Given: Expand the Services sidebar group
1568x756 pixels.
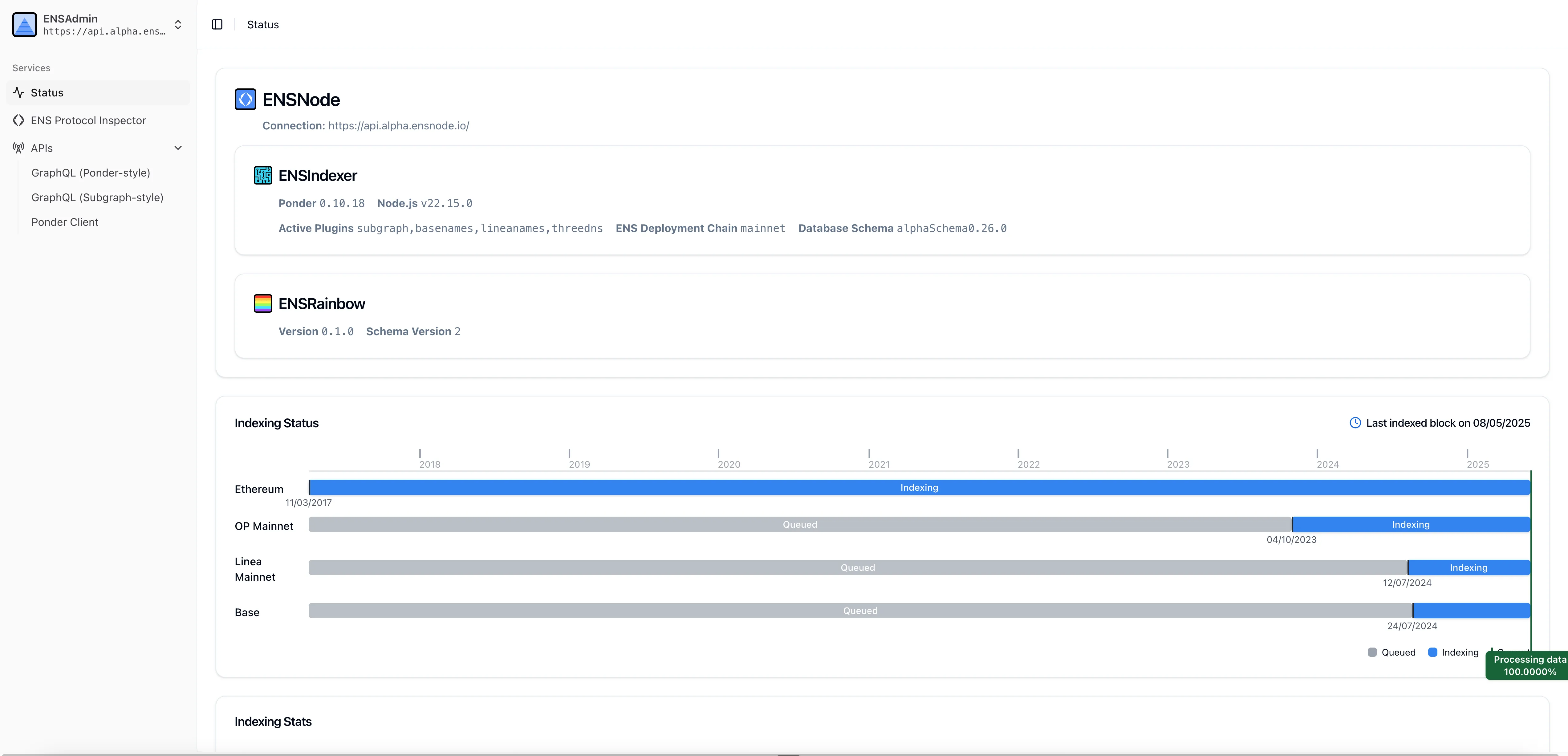Looking at the screenshot, I should (x=31, y=67).
